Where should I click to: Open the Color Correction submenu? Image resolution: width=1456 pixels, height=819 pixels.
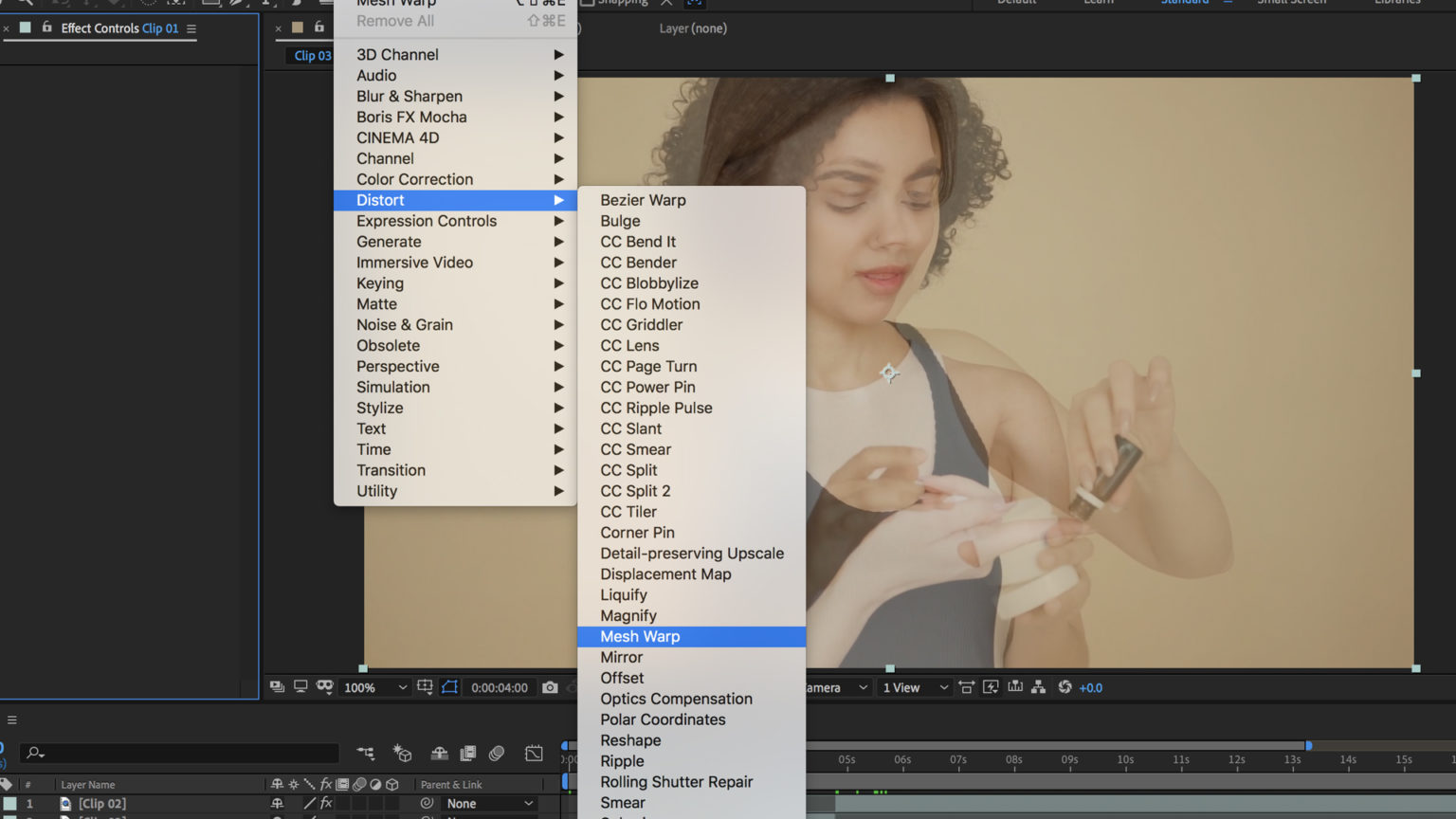(x=414, y=179)
